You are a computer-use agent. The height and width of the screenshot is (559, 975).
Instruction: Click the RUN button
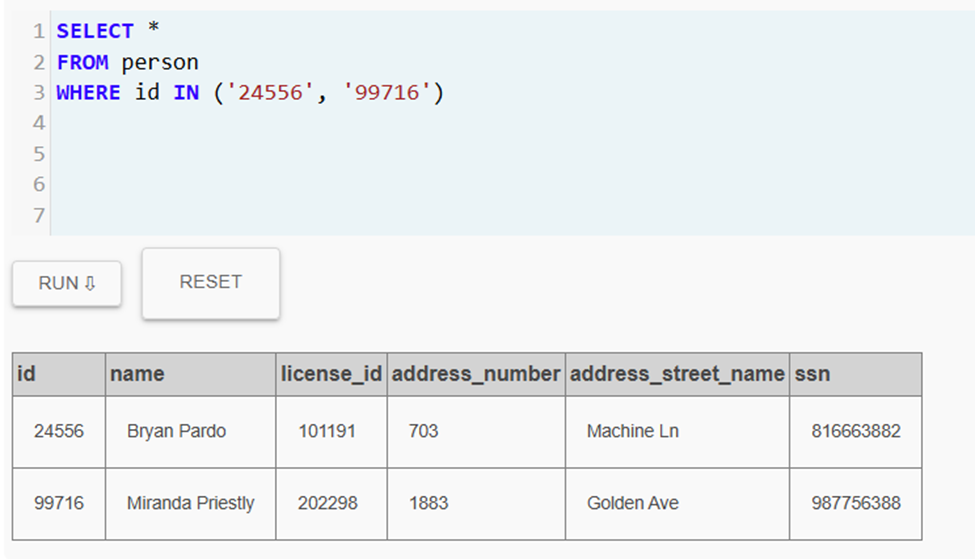click(67, 284)
